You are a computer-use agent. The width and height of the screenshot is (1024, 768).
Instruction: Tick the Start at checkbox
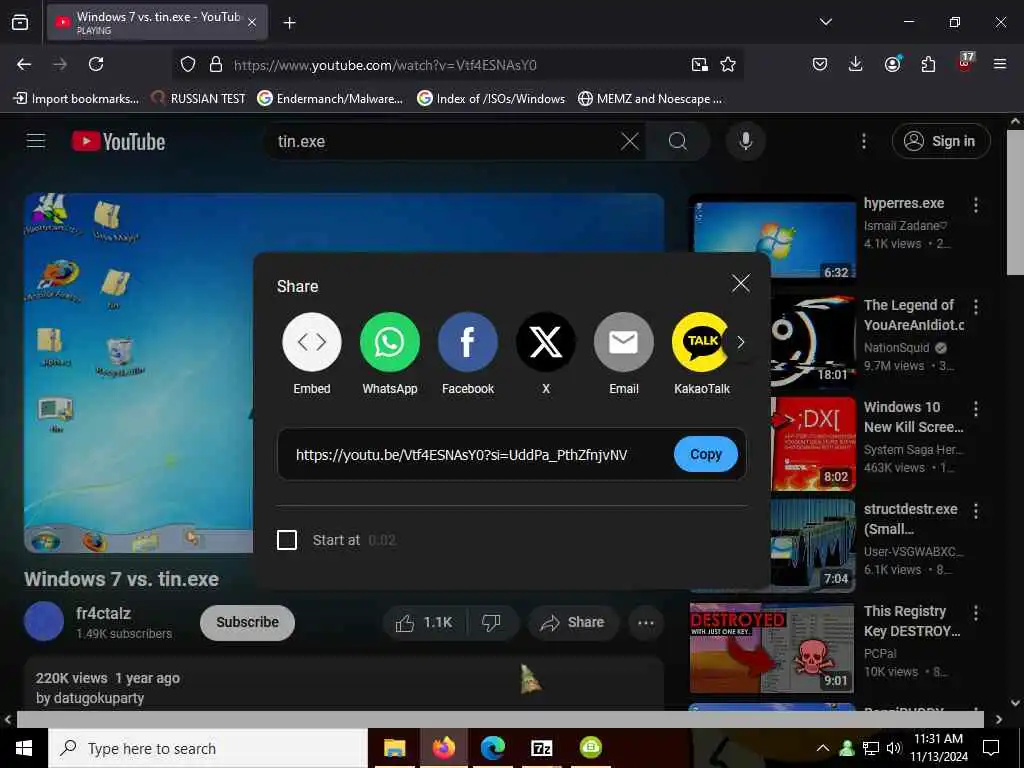(287, 540)
